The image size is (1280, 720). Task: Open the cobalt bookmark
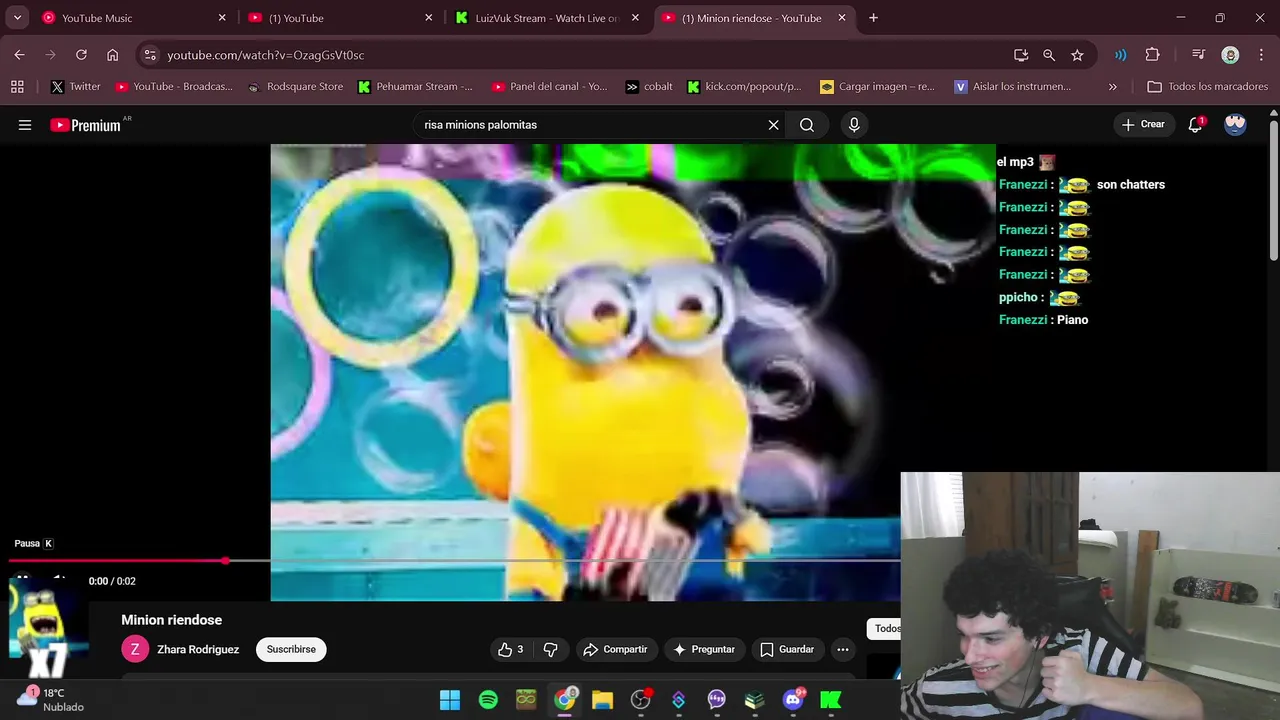[x=649, y=87]
